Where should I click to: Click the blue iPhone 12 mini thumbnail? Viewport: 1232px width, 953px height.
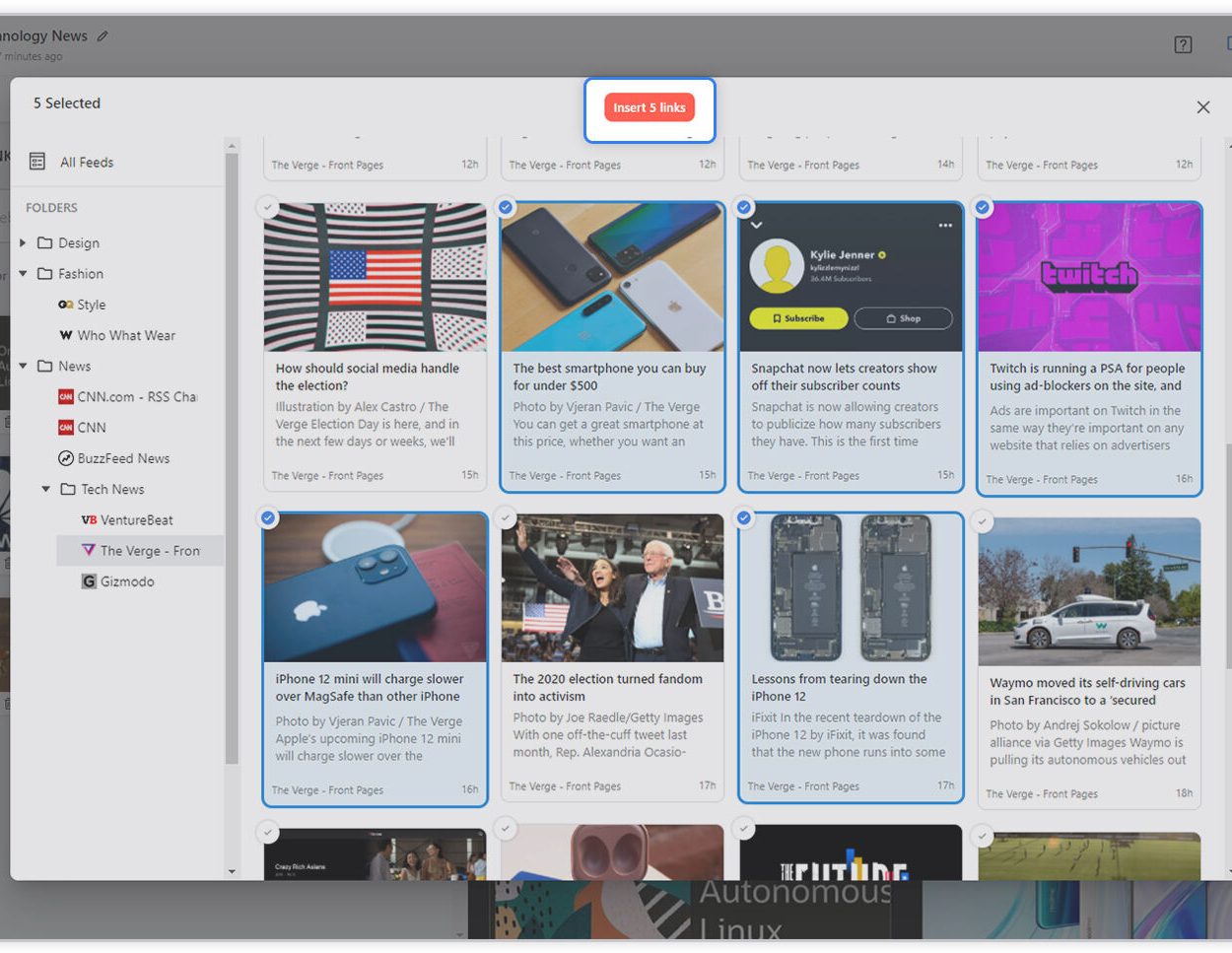tap(376, 587)
